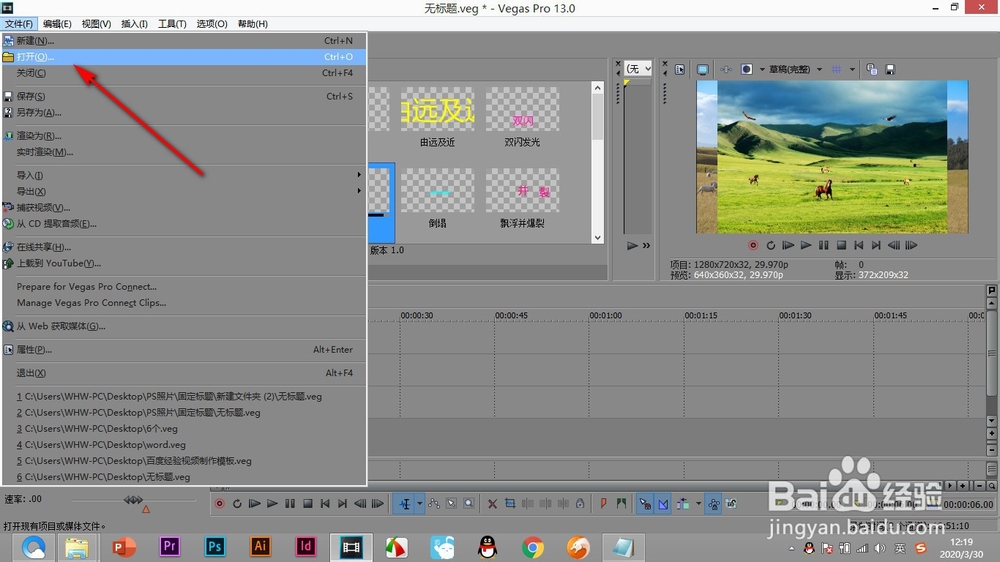Click the Lock event padlock icon

tap(580, 504)
